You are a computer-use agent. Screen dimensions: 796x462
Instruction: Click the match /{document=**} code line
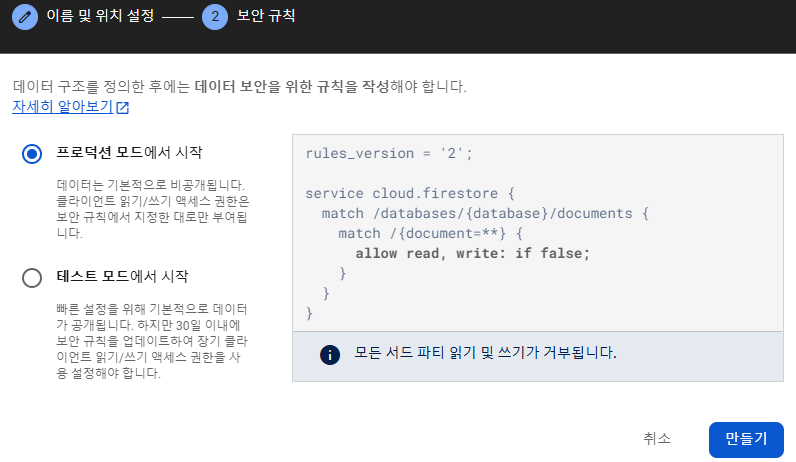coord(430,234)
